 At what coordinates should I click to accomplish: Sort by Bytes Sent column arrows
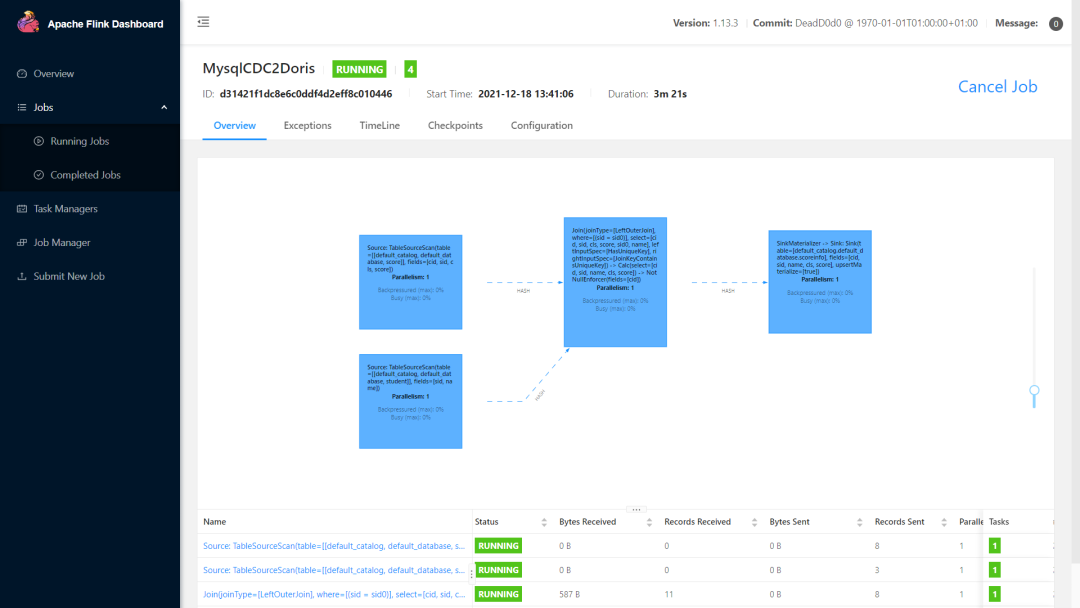pos(860,523)
